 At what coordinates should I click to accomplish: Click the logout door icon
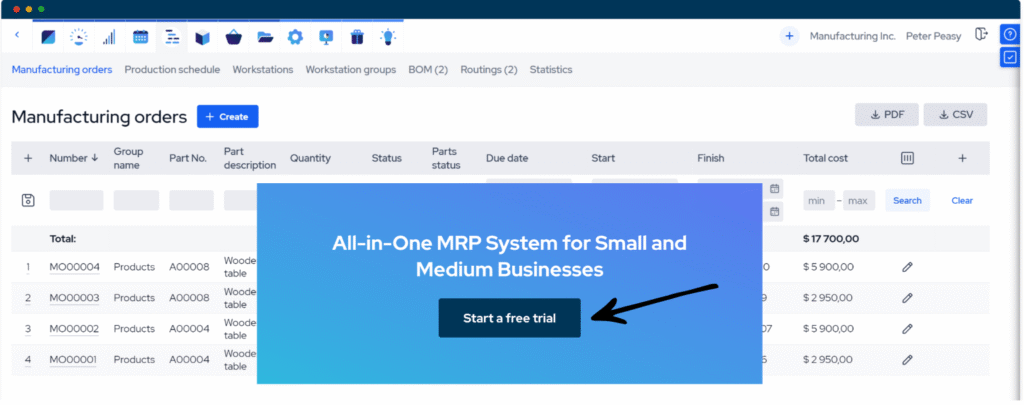coord(981,35)
